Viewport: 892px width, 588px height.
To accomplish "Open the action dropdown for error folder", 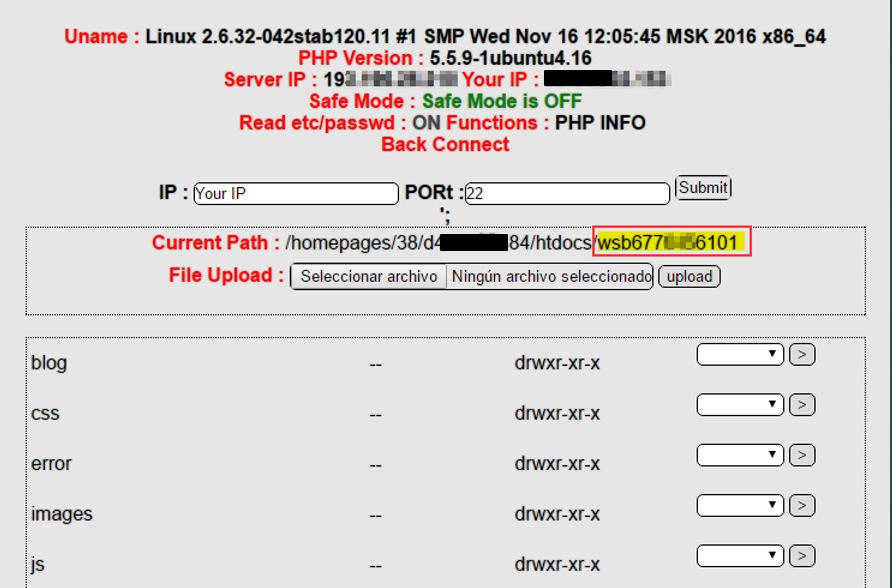I will (740, 455).
